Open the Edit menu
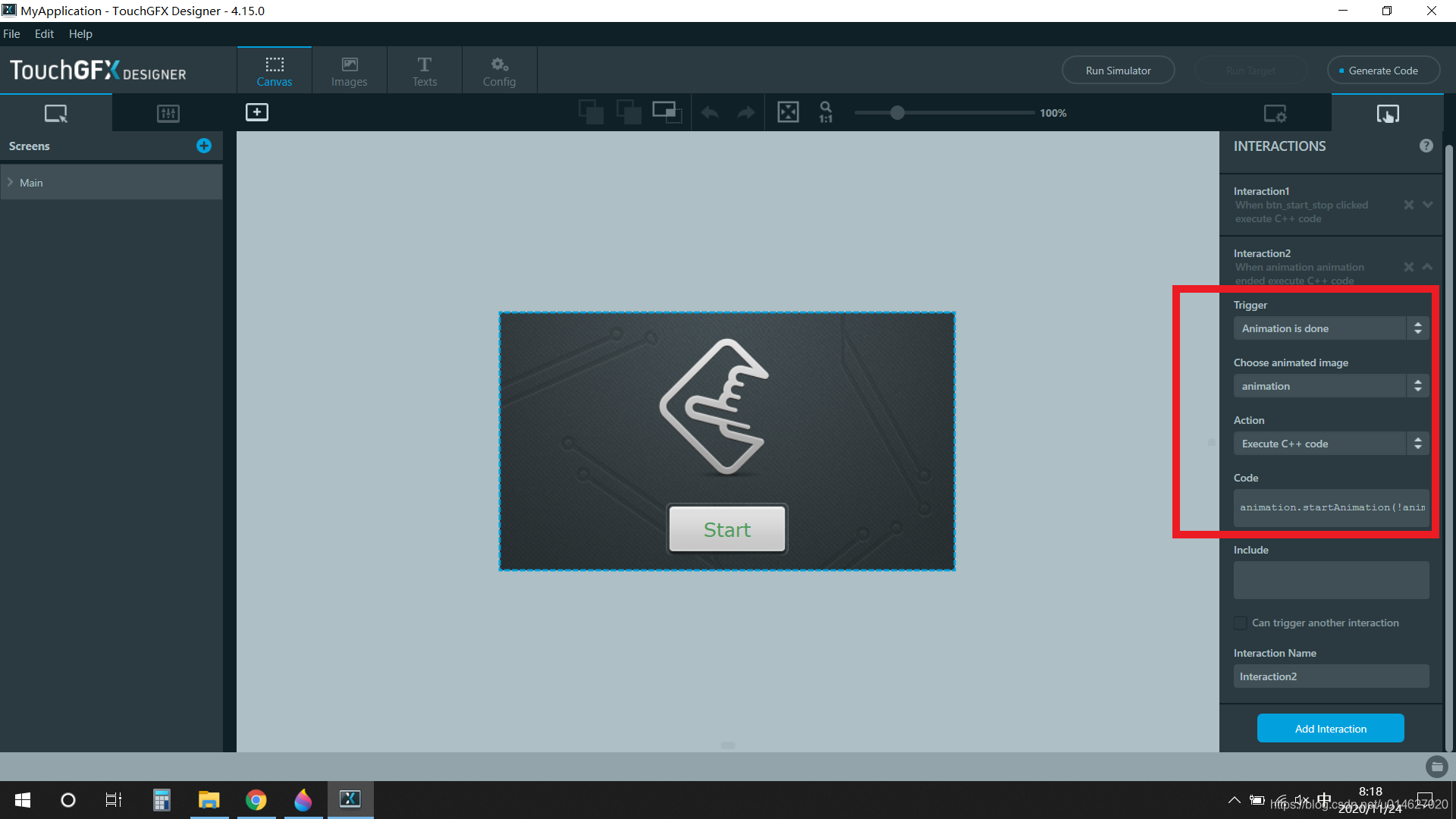The height and width of the screenshot is (819, 1456). click(x=44, y=34)
